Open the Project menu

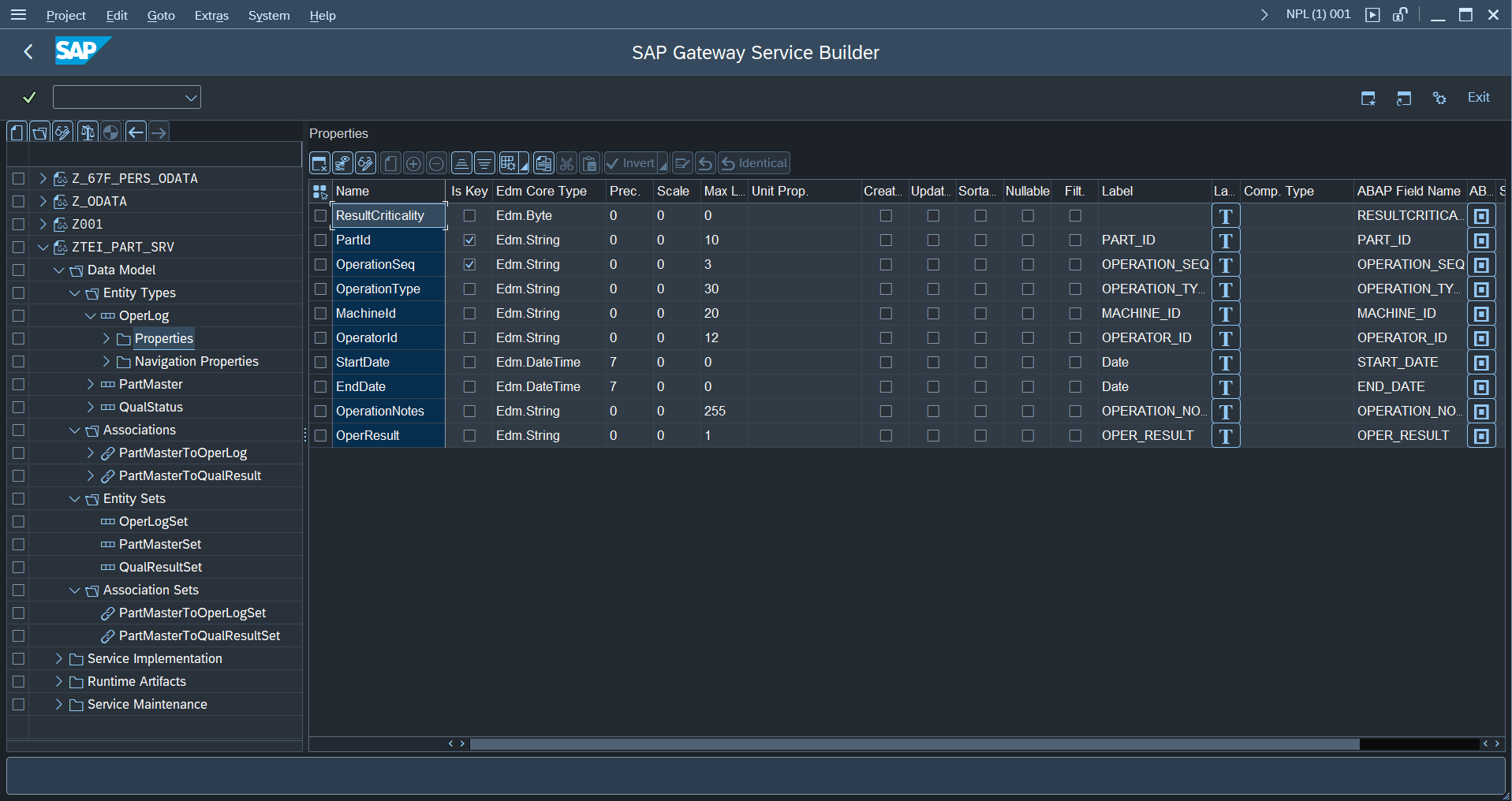point(66,15)
